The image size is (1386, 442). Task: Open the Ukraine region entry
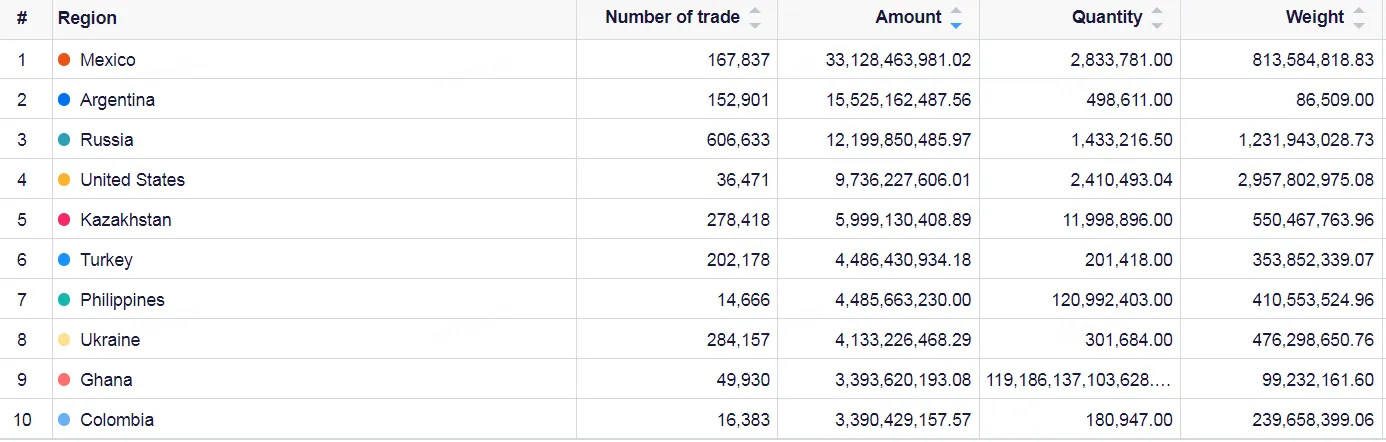click(110, 340)
